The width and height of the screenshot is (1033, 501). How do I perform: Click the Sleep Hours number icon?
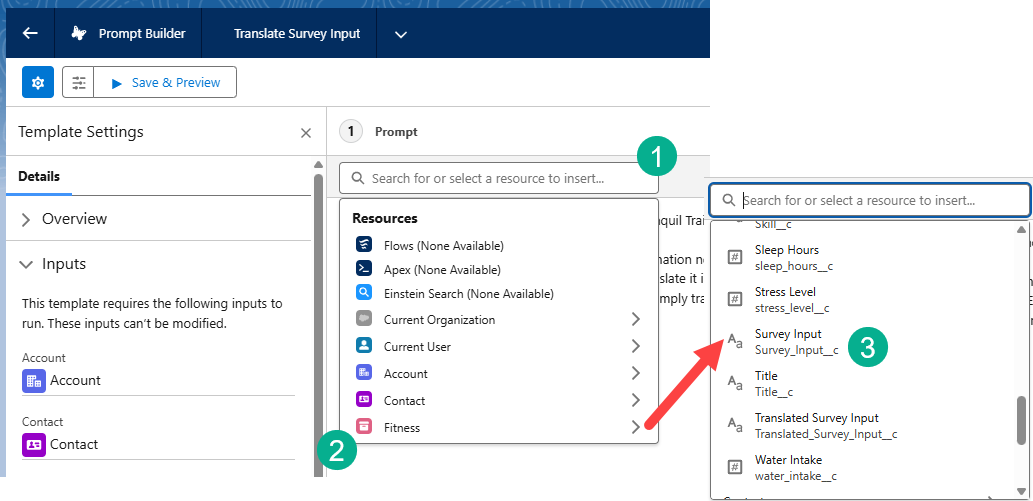pyautogui.click(x=735, y=257)
